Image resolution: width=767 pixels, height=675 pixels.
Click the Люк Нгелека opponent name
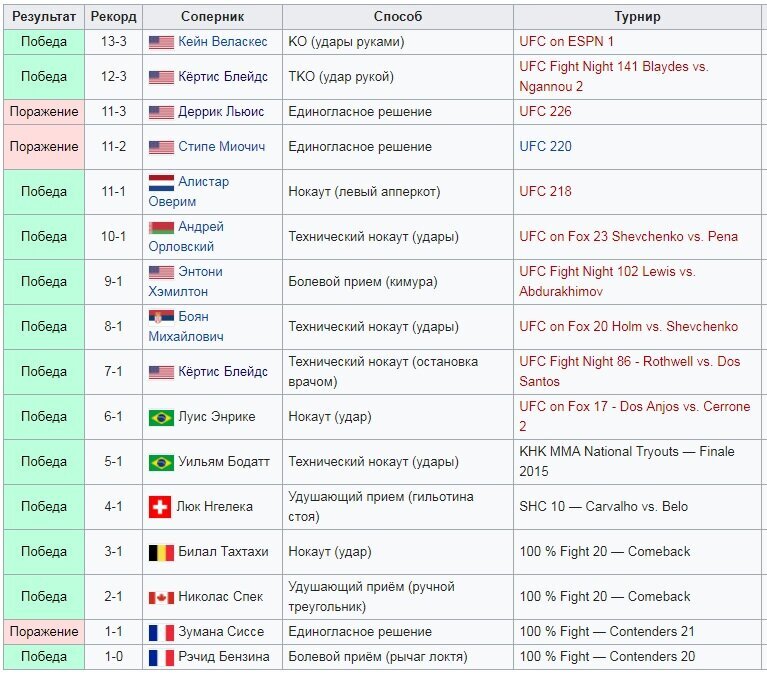point(215,506)
